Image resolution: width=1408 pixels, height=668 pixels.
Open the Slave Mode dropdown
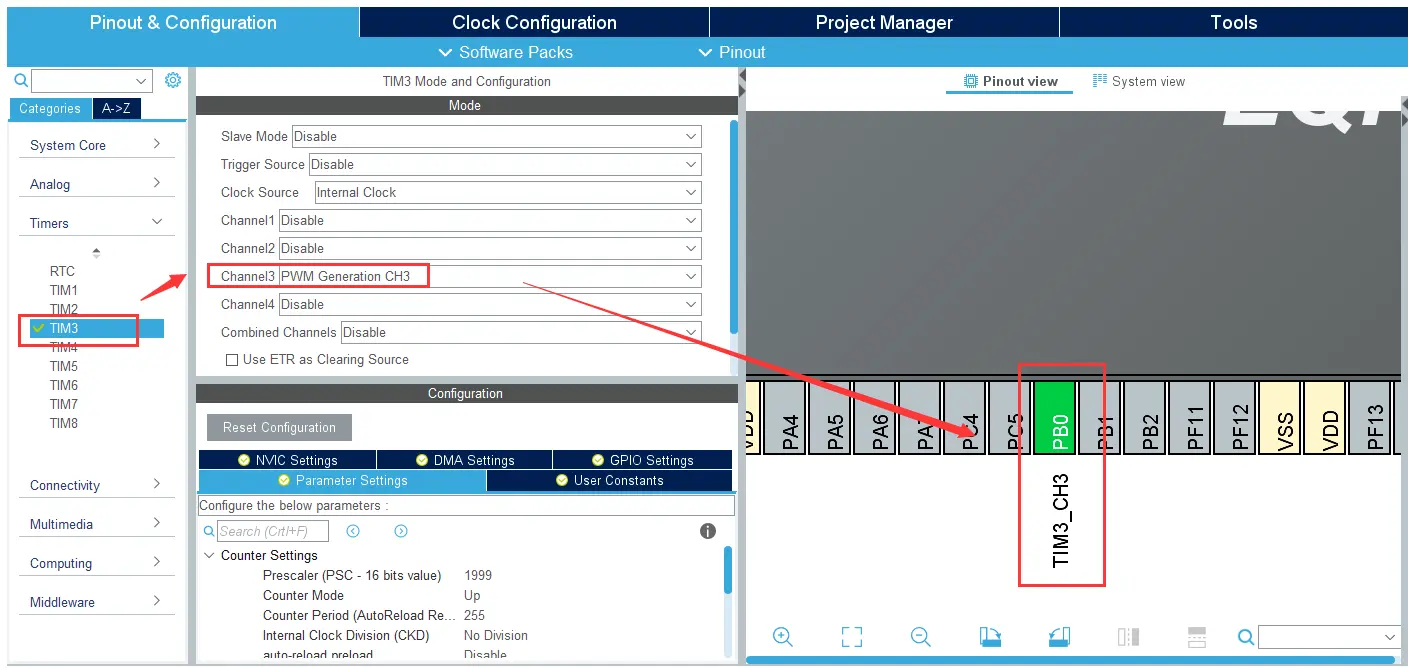[496, 136]
